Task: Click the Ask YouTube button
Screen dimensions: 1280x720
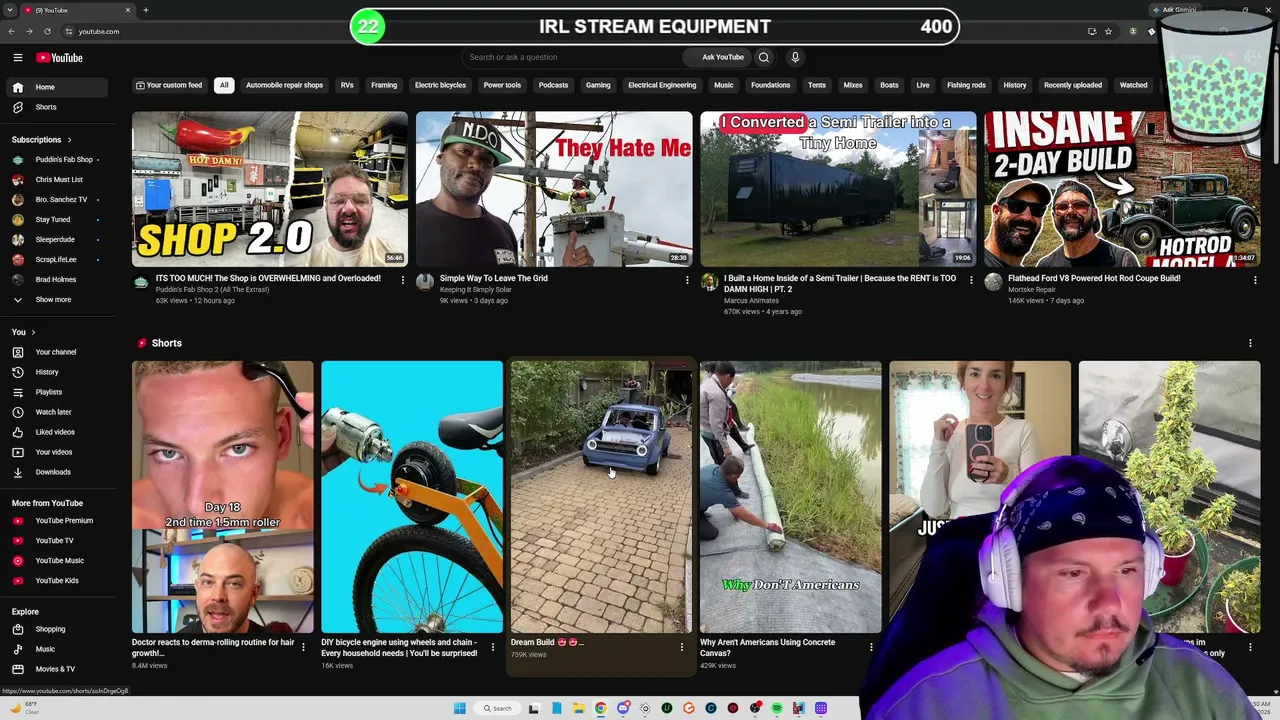Action: [x=716, y=57]
